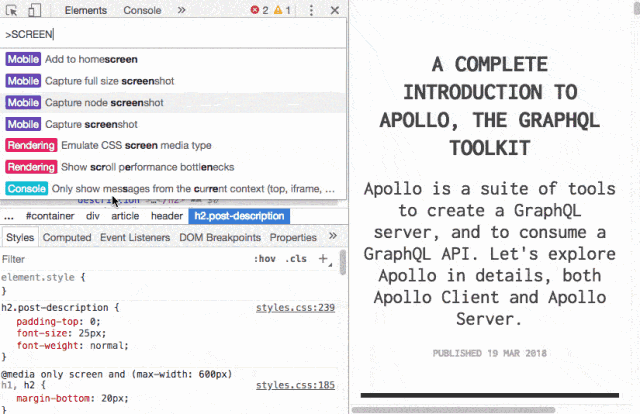Toggle the :hov element state button
Image resolution: width=640 pixels, height=414 pixels.
click(x=264, y=259)
